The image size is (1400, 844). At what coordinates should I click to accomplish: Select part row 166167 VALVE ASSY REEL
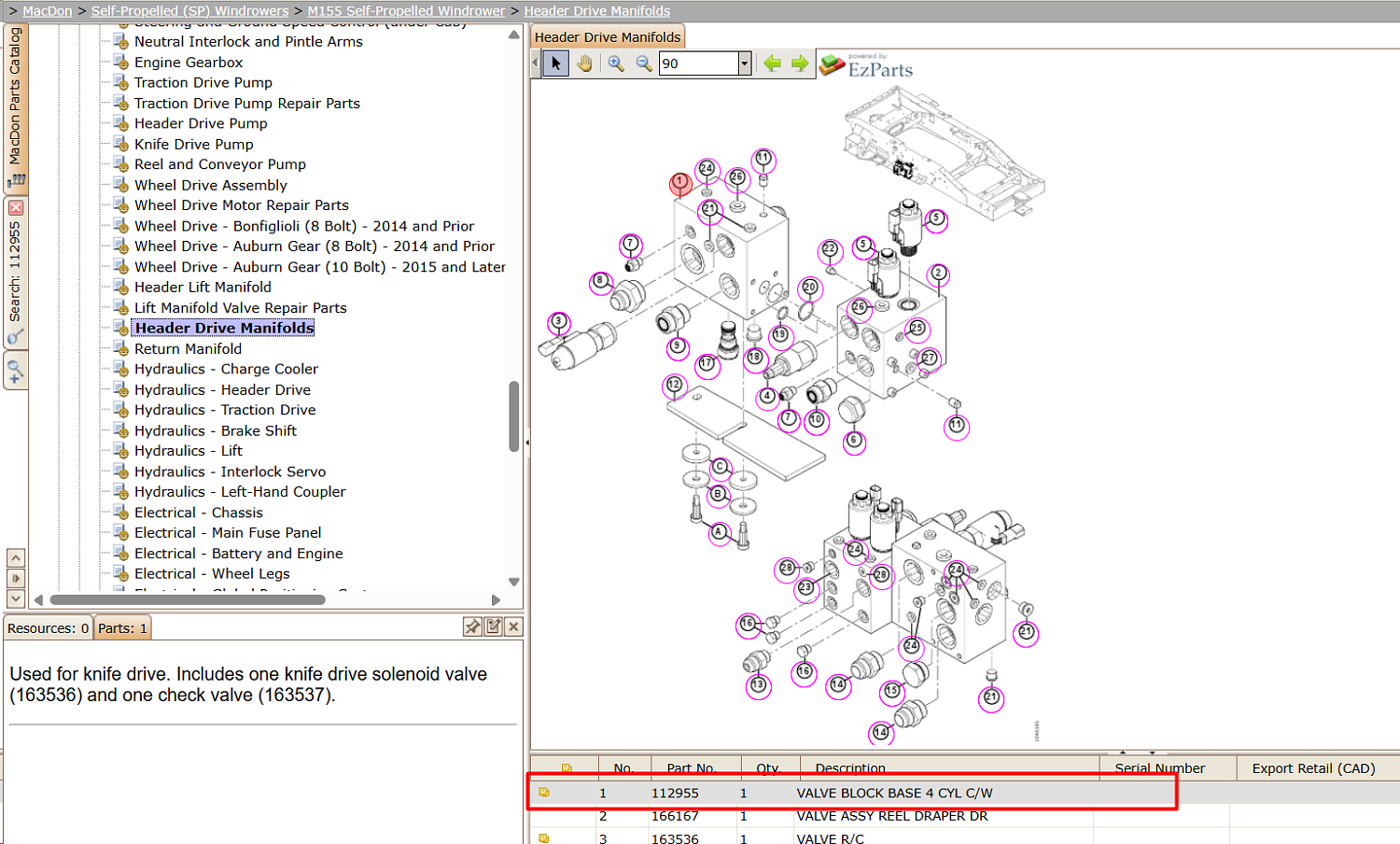(964, 816)
